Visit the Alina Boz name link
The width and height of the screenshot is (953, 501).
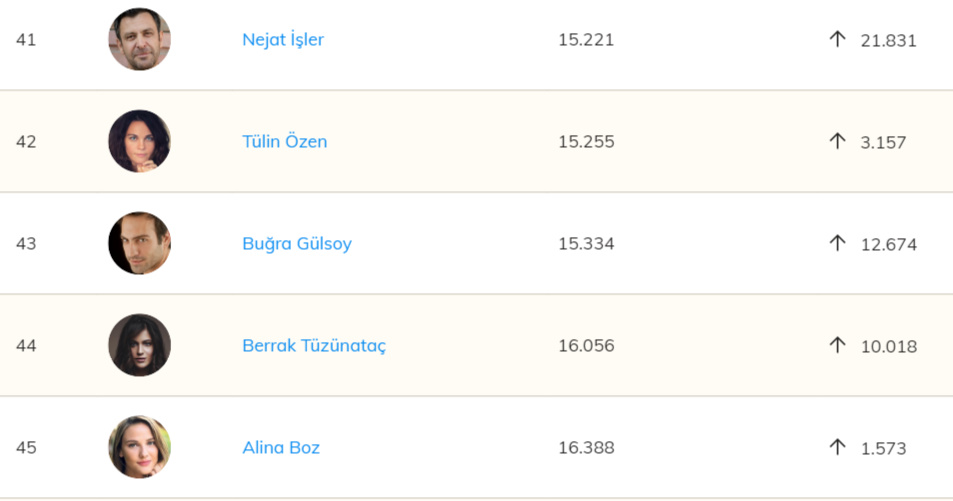[281, 448]
